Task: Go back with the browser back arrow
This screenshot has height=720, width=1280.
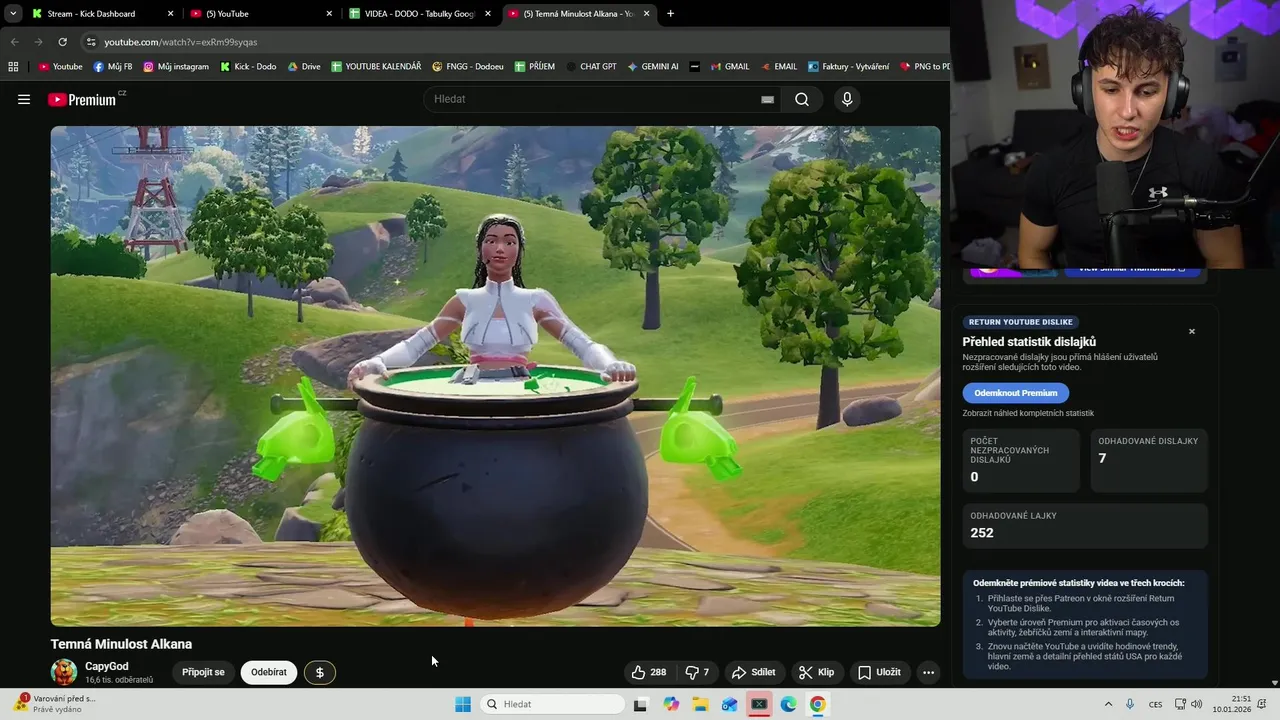Action: click(x=14, y=42)
